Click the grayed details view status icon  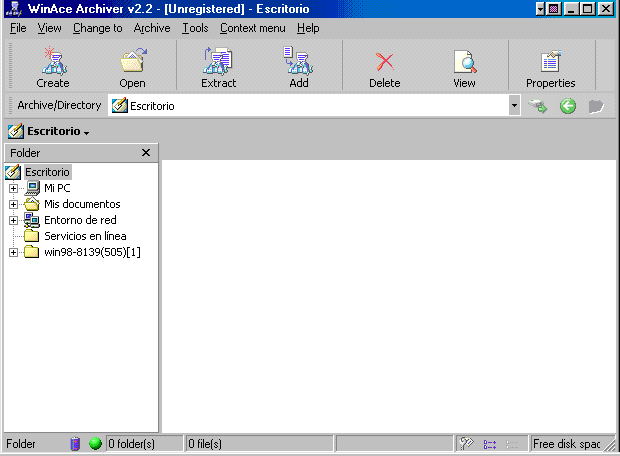[x=512, y=445]
